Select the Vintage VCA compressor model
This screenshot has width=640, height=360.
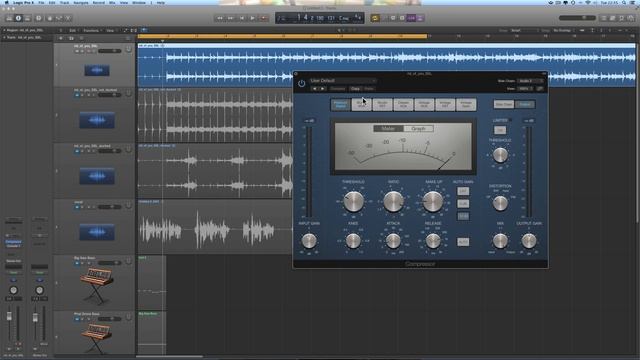point(424,104)
